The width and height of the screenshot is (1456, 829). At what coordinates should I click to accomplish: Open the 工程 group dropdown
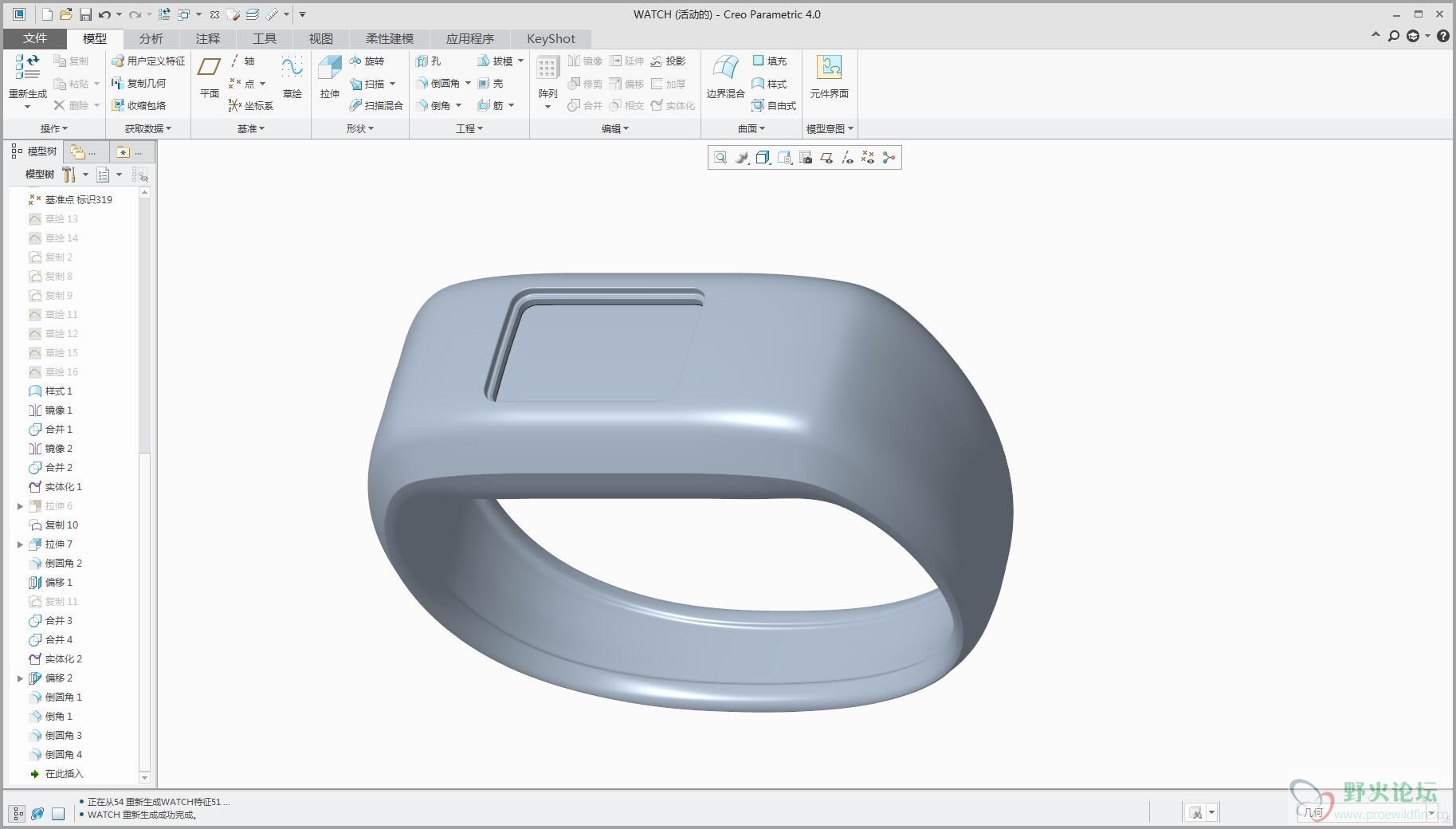pyautogui.click(x=469, y=128)
